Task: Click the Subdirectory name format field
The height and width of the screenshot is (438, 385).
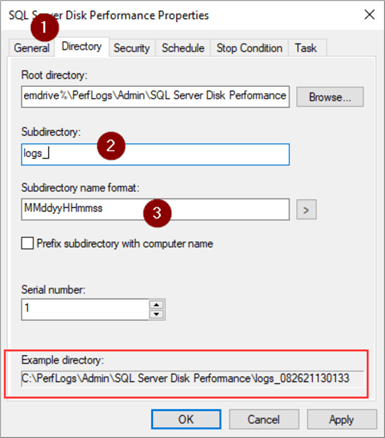Action: click(155, 209)
